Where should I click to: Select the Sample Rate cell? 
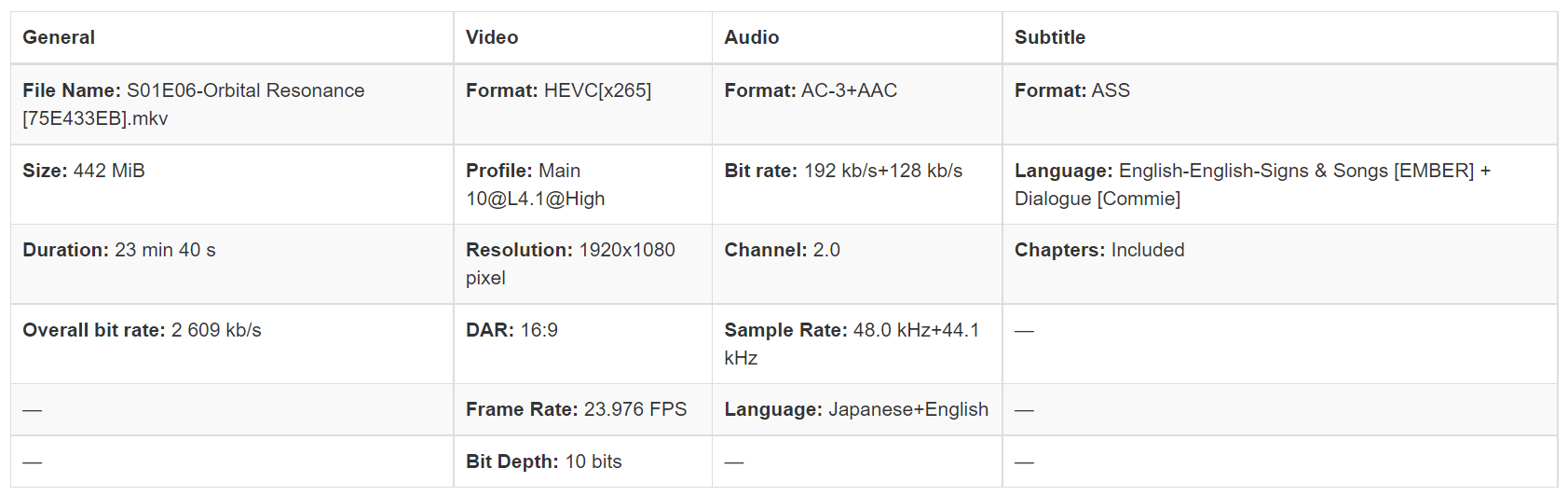852,344
